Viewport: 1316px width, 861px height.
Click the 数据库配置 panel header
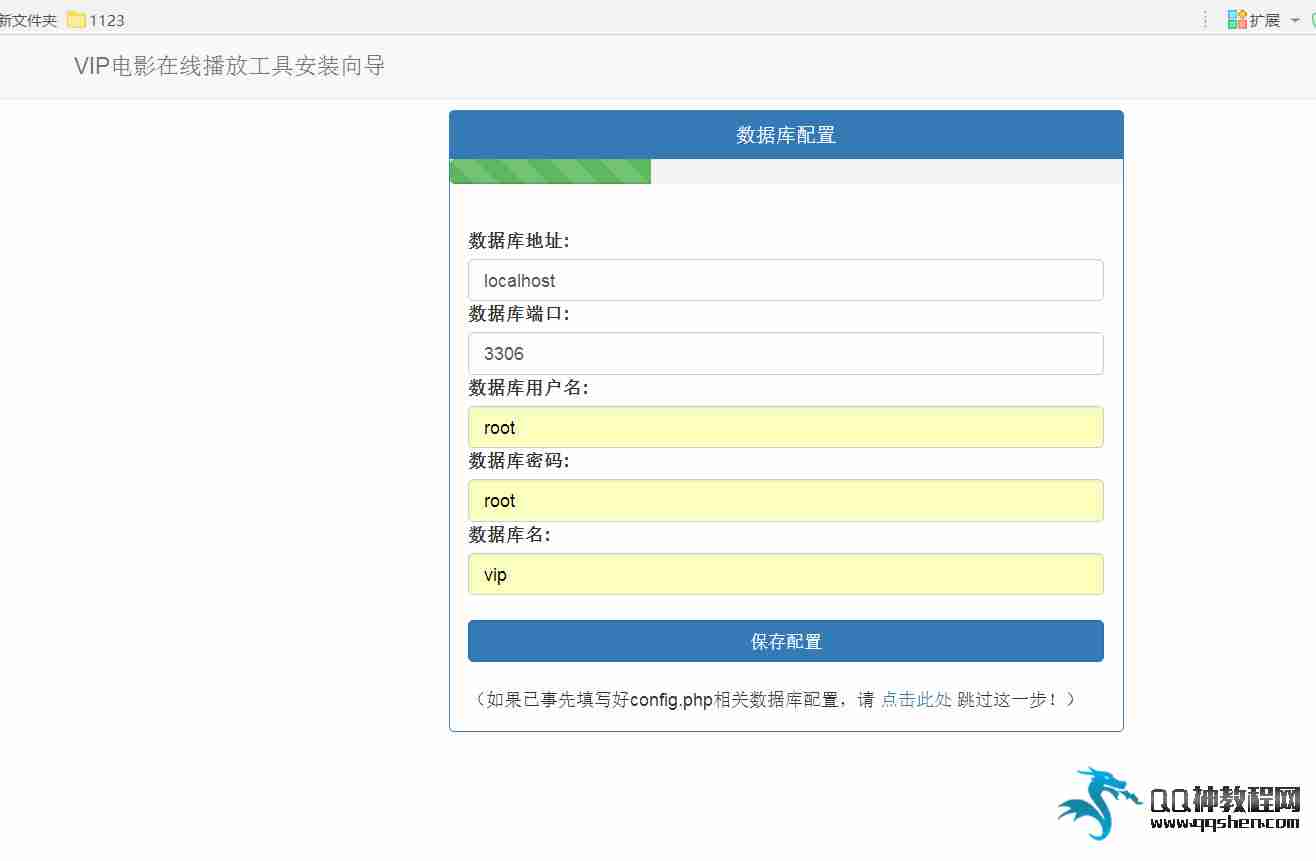click(786, 135)
